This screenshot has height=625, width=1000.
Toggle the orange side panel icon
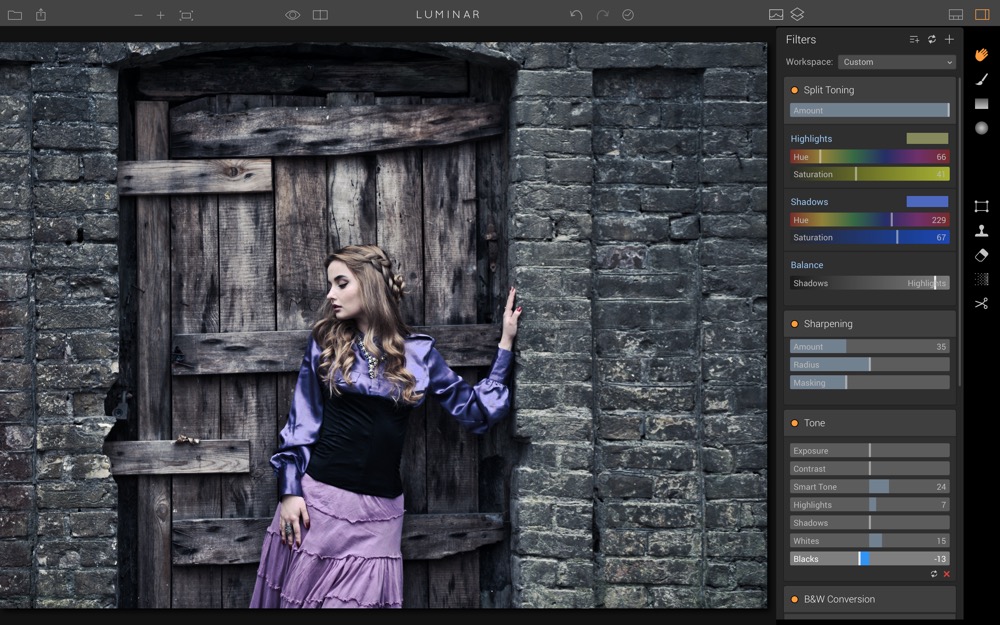[982, 15]
